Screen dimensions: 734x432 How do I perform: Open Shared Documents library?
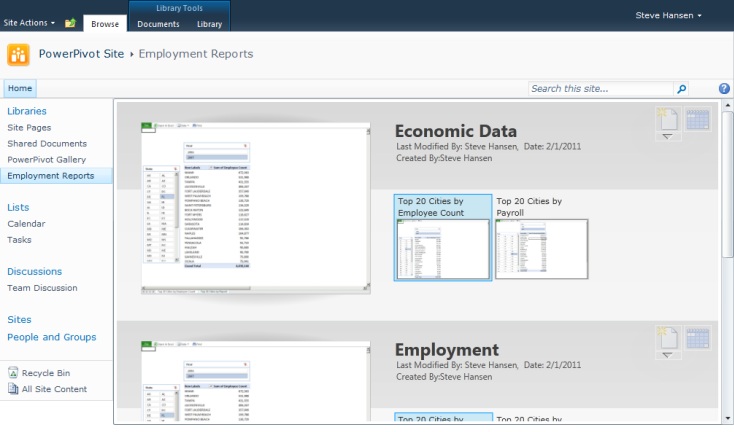pos(47,143)
